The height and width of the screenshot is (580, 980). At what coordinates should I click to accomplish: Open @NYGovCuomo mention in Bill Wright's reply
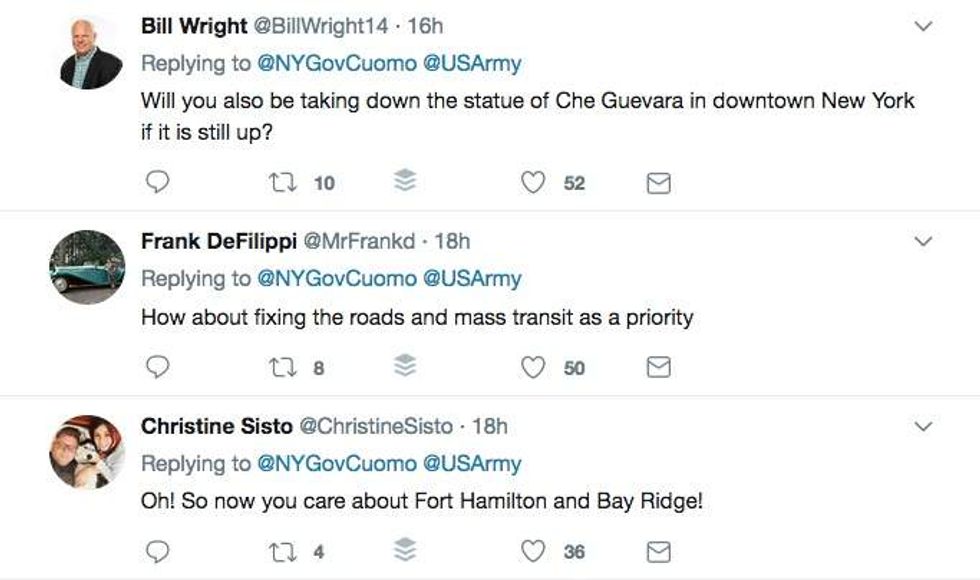337,64
